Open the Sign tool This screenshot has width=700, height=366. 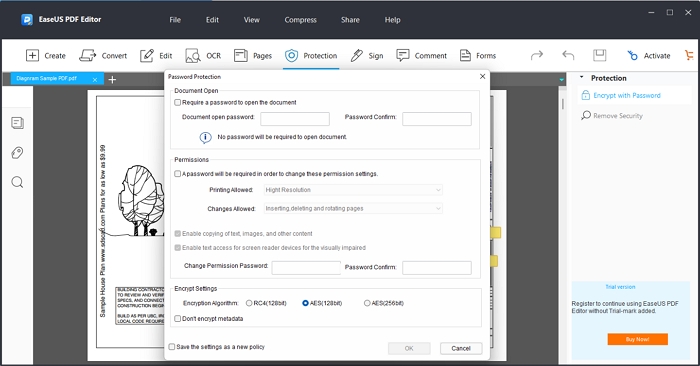367,55
